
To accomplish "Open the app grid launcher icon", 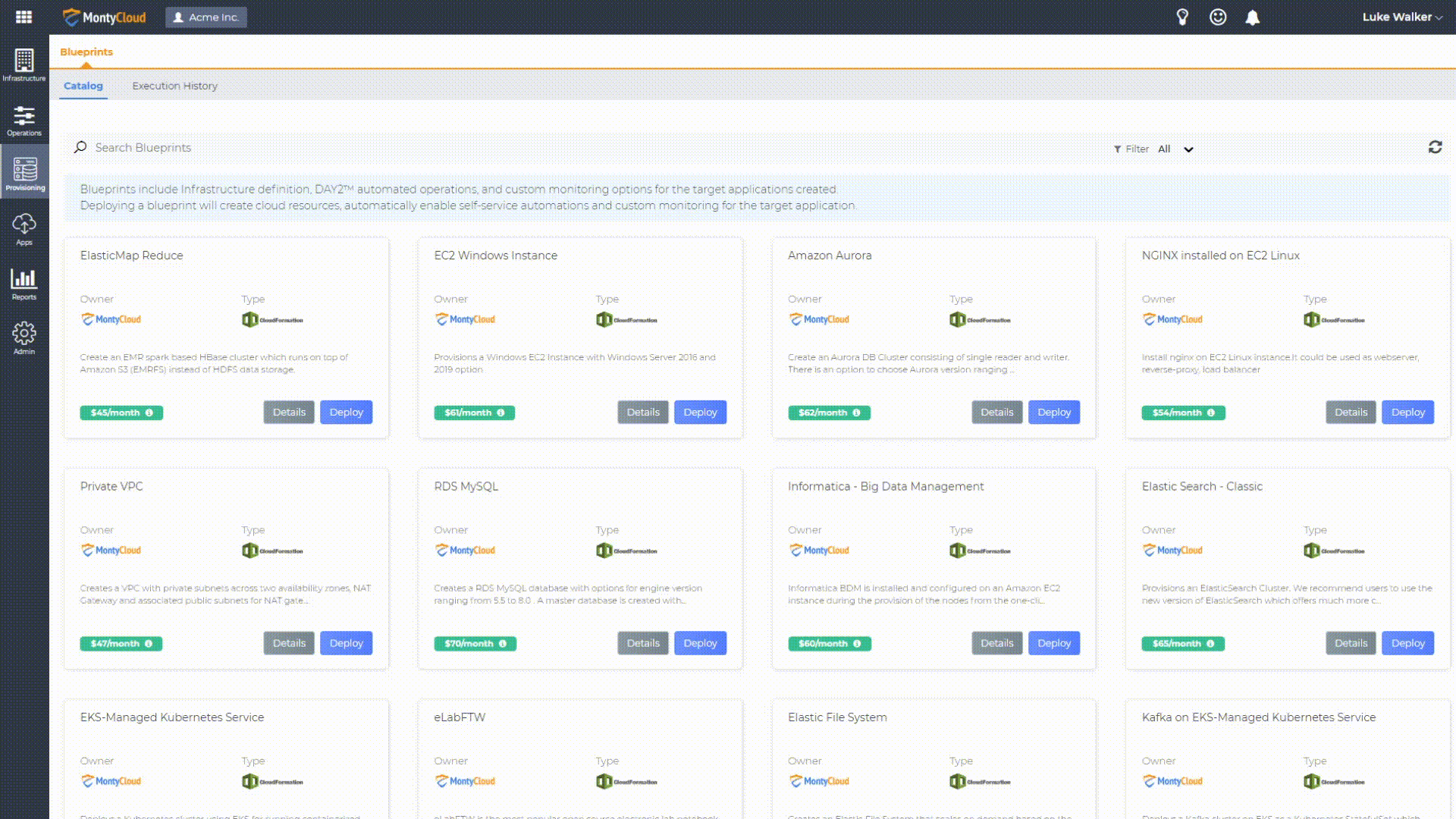I will tap(24, 17).
